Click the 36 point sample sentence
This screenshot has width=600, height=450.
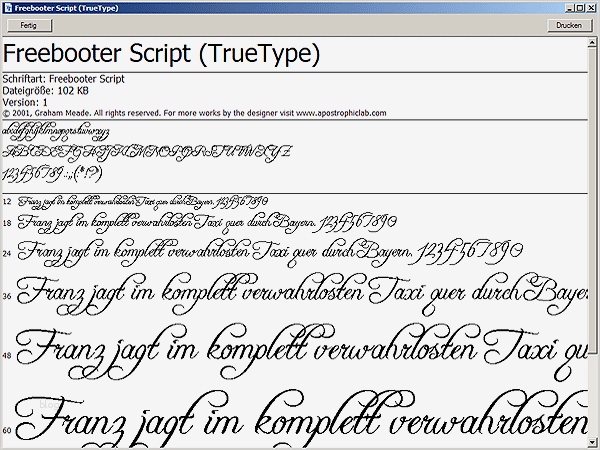coord(300,294)
